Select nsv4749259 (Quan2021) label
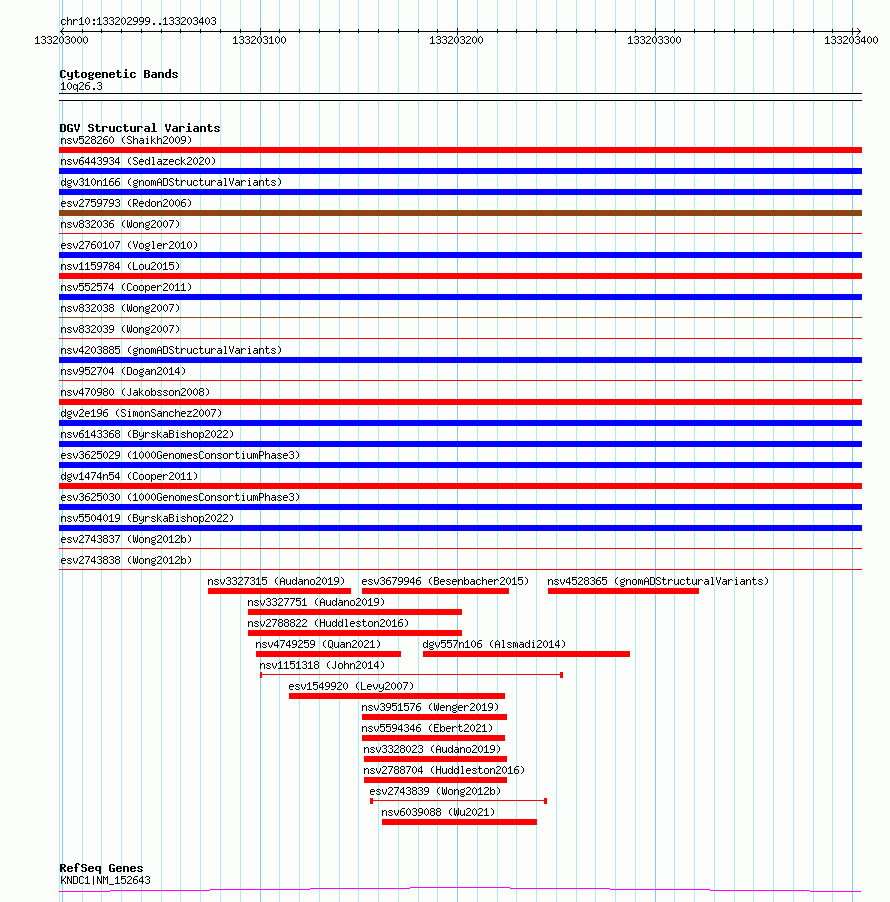Viewport: 890px width, 902px height. point(318,644)
